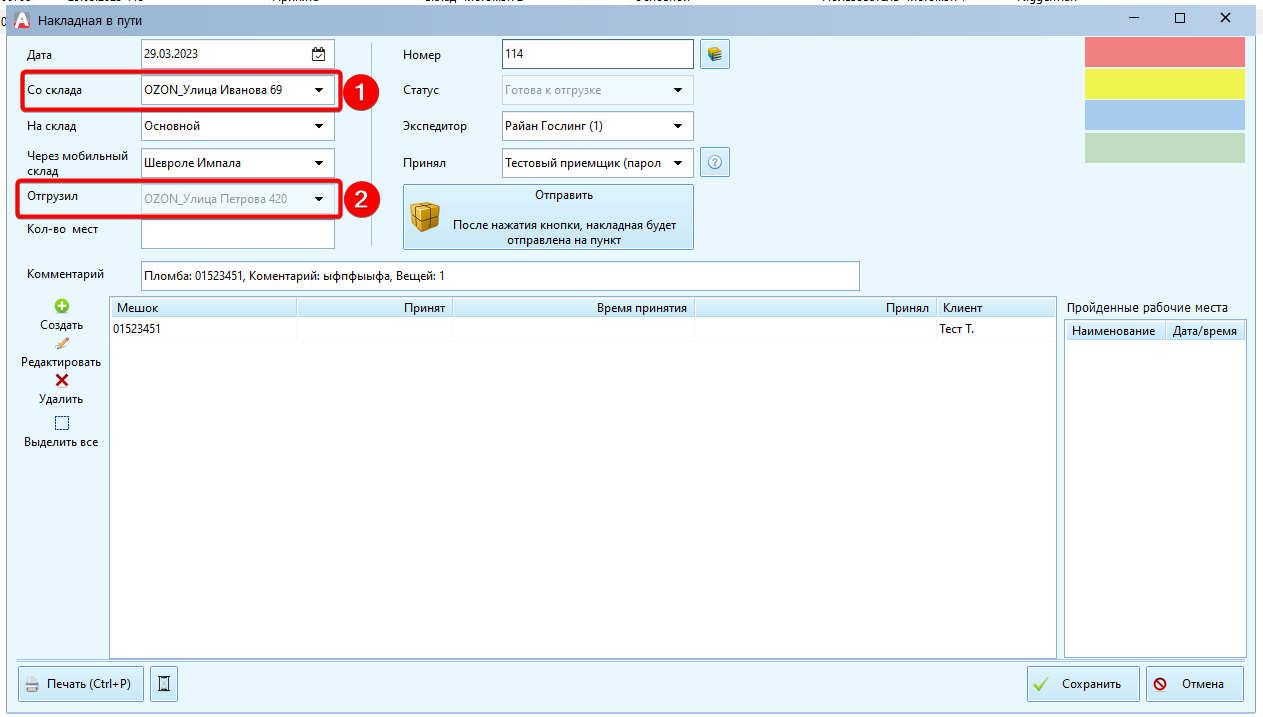The height and width of the screenshot is (717, 1263).
Task: Click the Пройденные рабочие места label
Action: pos(1147,308)
